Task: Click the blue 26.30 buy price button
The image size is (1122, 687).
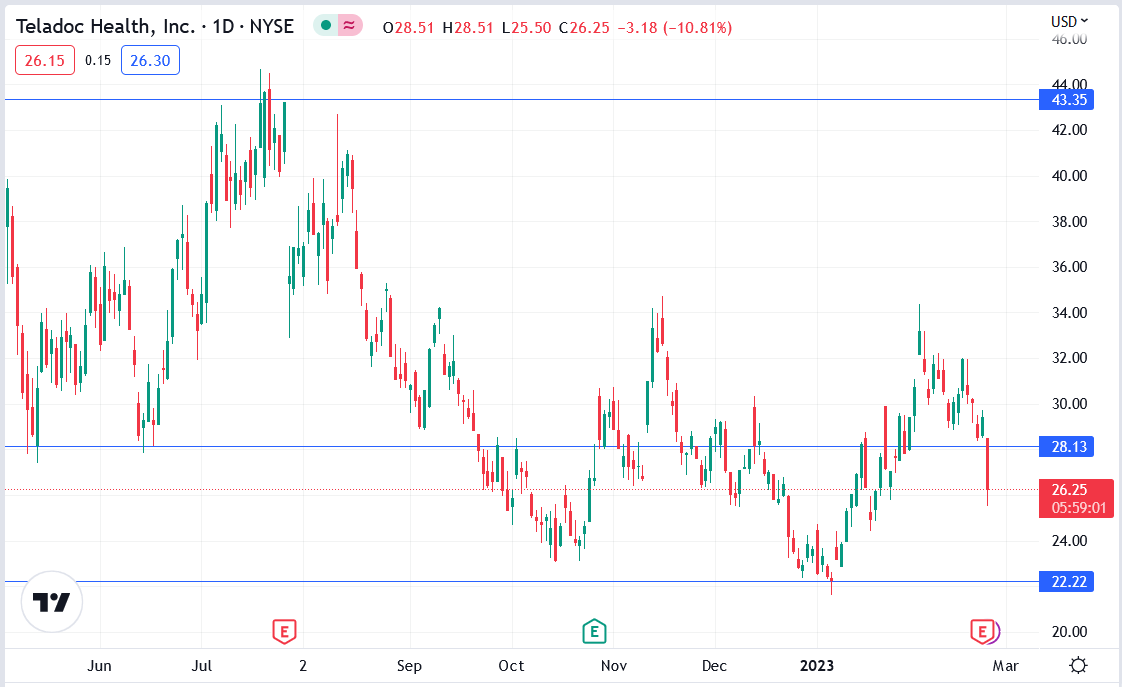Action: click(x=150, y=60)
